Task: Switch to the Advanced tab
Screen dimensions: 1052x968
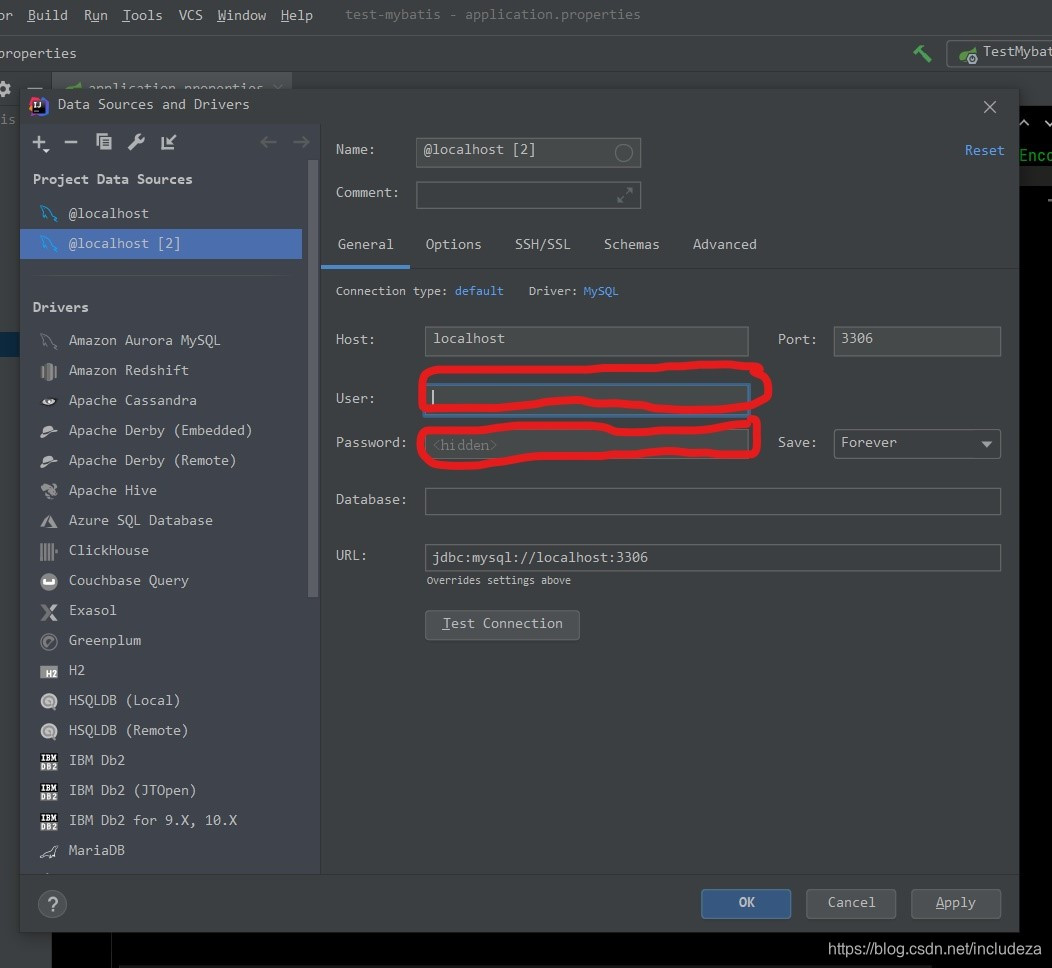Action: click(x=725, y=244)
